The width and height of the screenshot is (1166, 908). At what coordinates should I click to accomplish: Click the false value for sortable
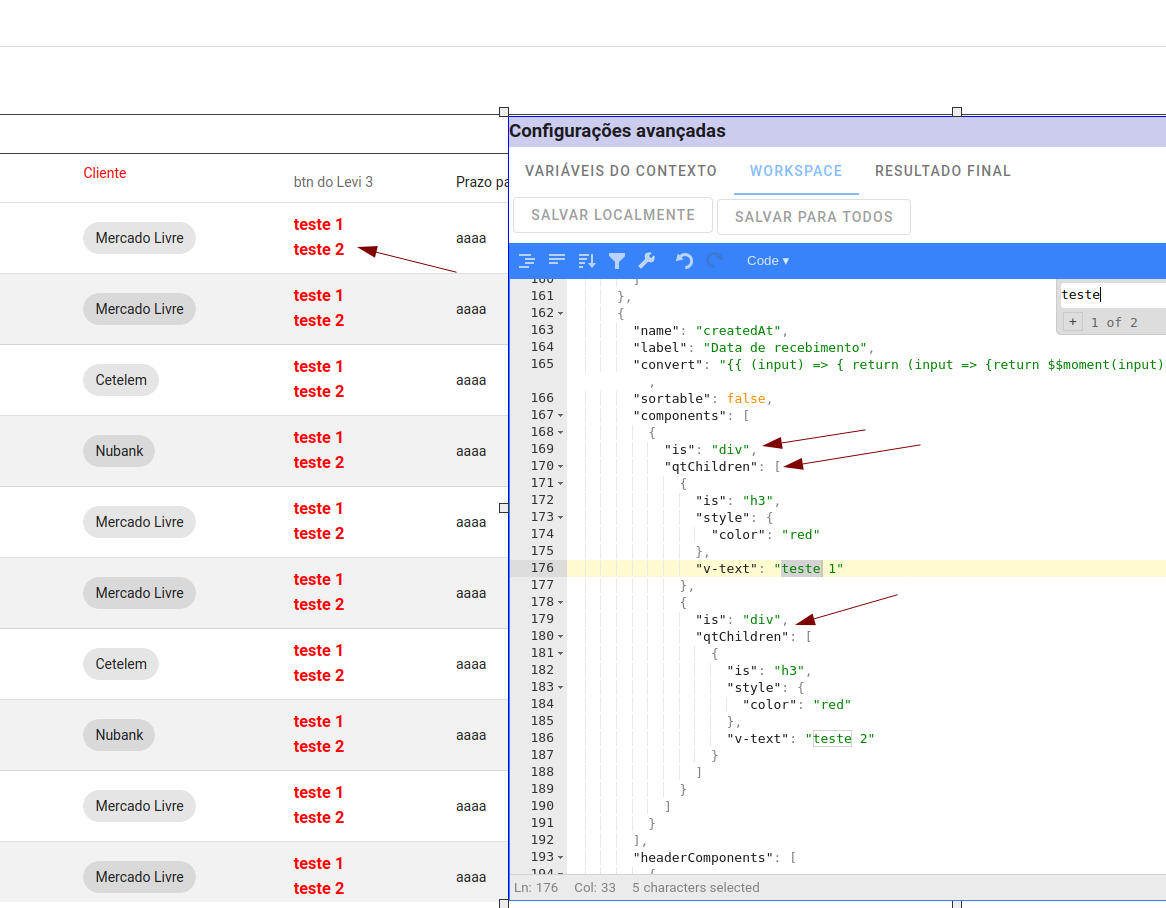pyautogui.click(x=747, y=399)
